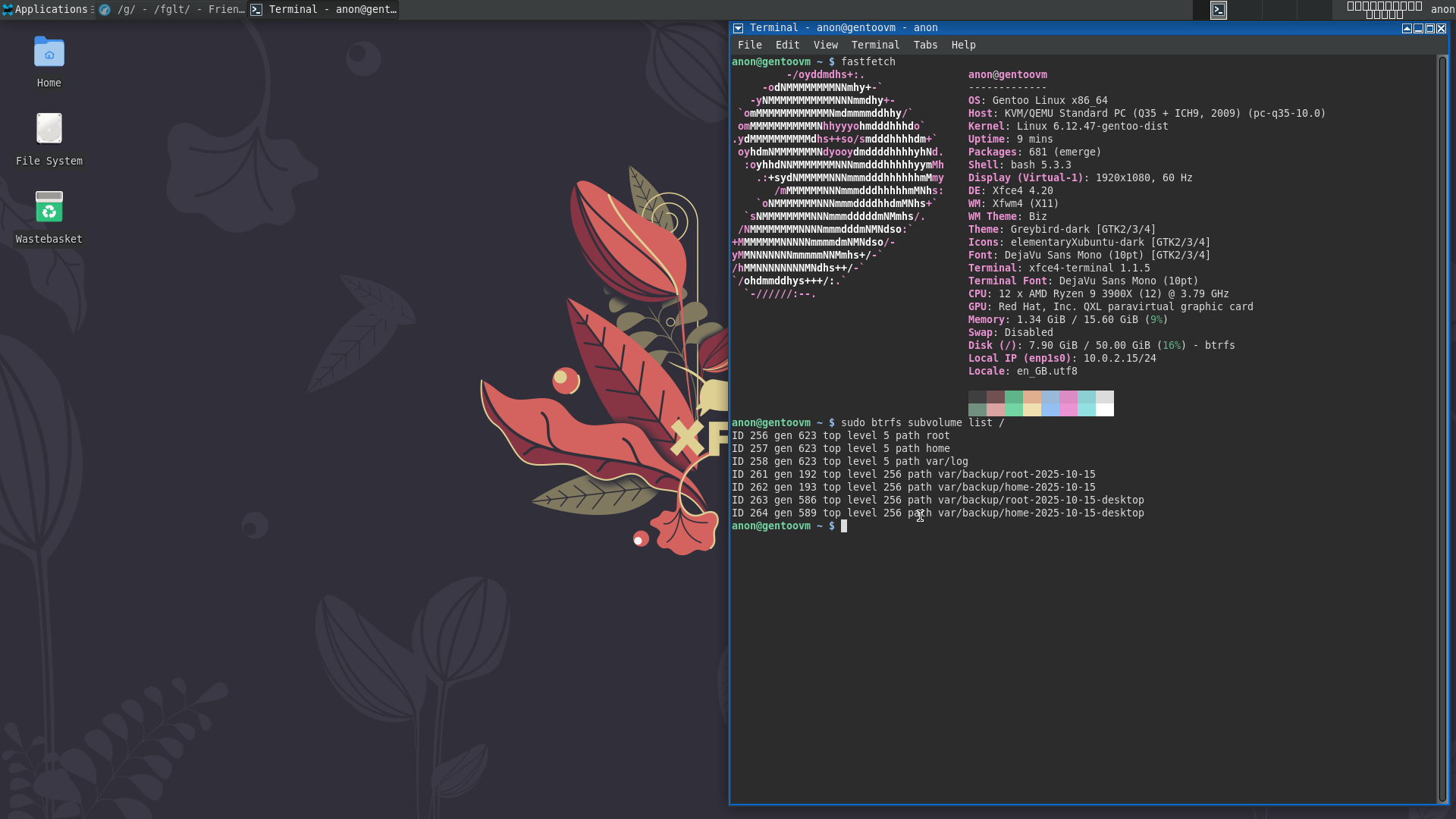1456x819 pixels.
Task: Roll up terminal window using shade button
Action: pos(1407,29)
